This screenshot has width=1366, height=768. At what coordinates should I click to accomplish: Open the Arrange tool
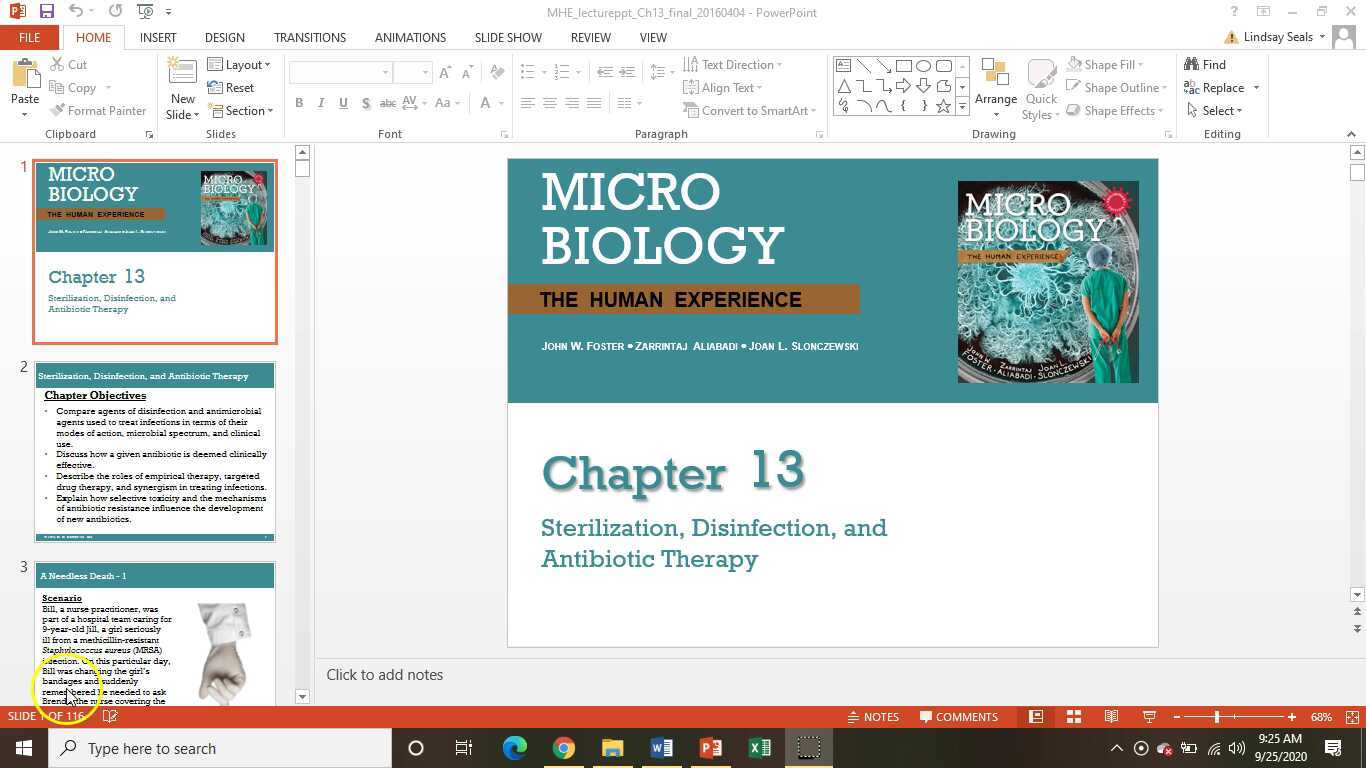pyautogui.click(x=995, y=87)
